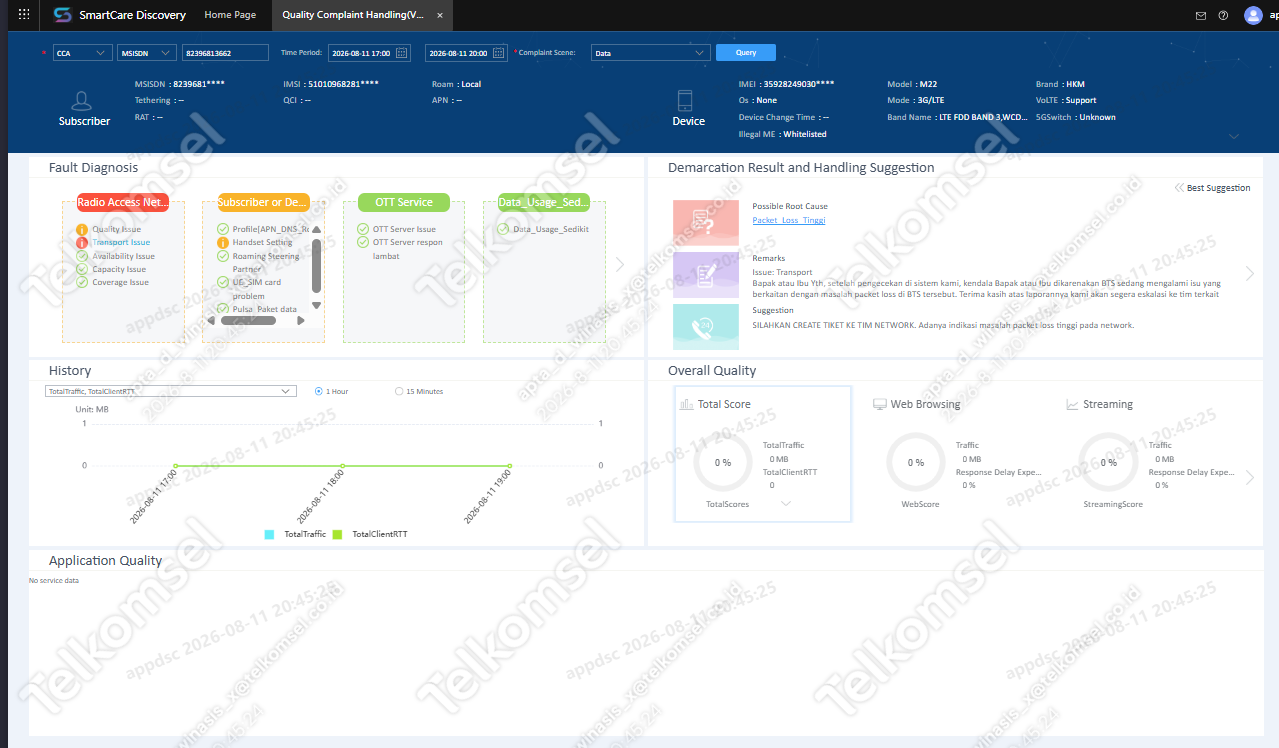
Task: Click the Web Browsing monitor icon
Action: (879, 405)
